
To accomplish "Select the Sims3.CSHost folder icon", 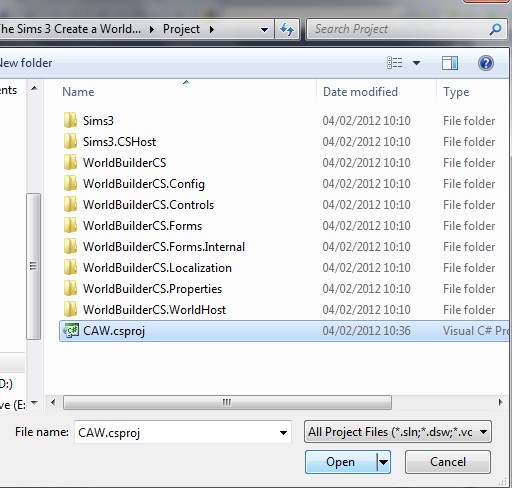I will pos(70,141).
